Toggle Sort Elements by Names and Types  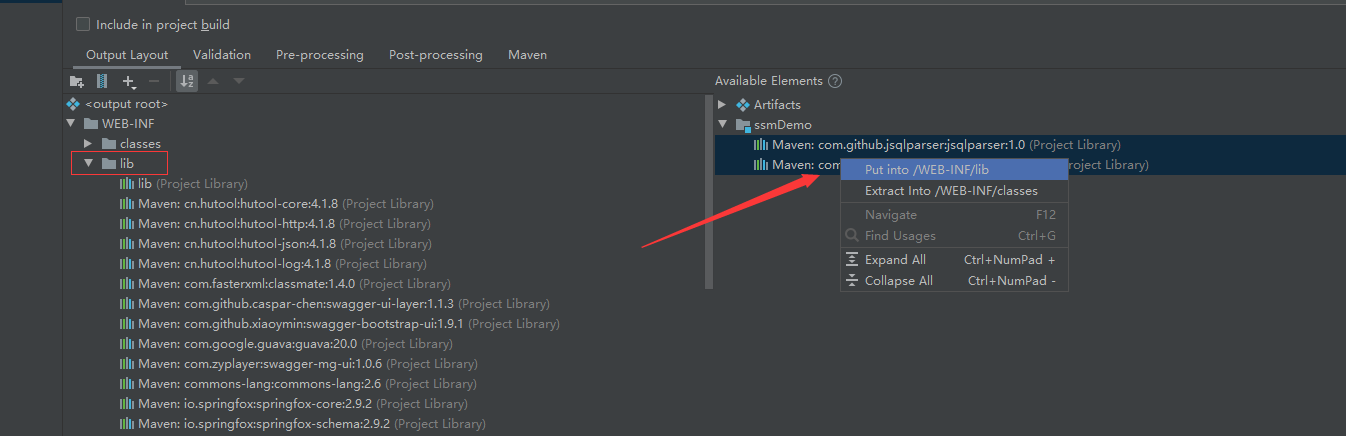(187, 81)
